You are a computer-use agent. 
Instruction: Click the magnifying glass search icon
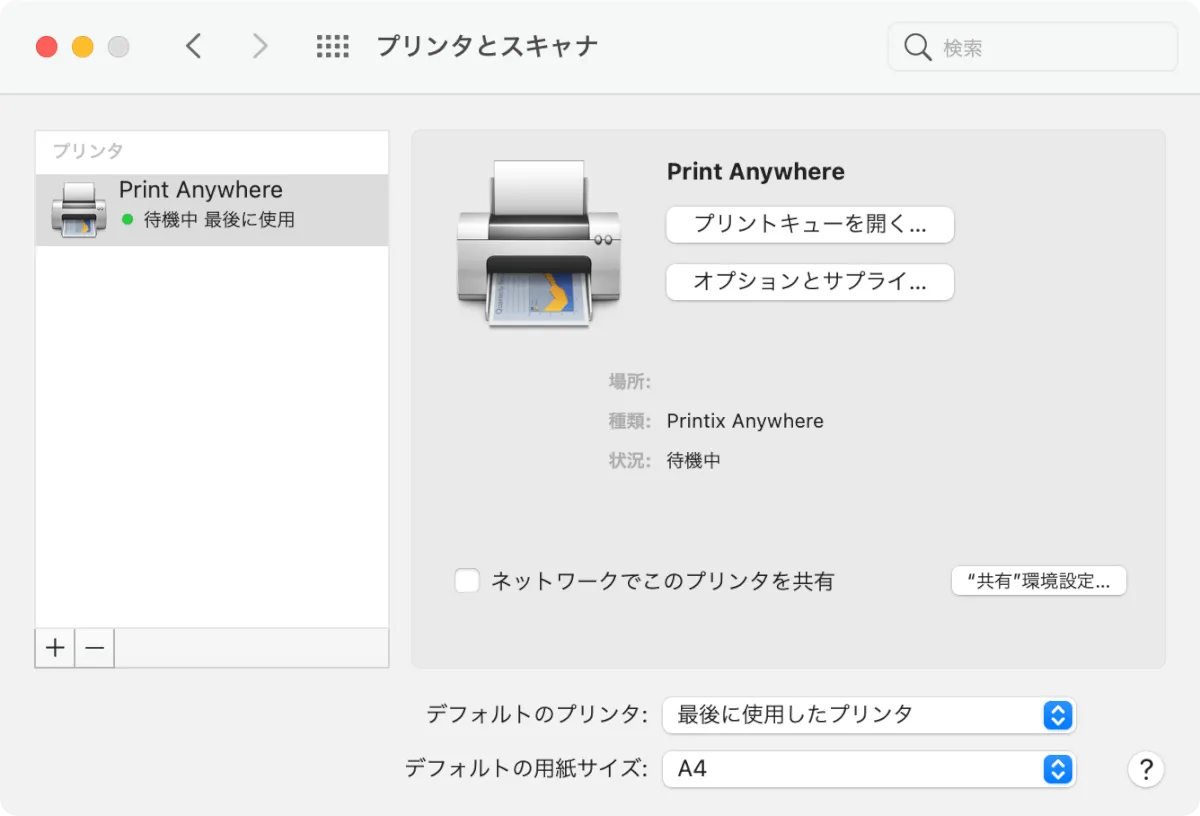[917, 47]
